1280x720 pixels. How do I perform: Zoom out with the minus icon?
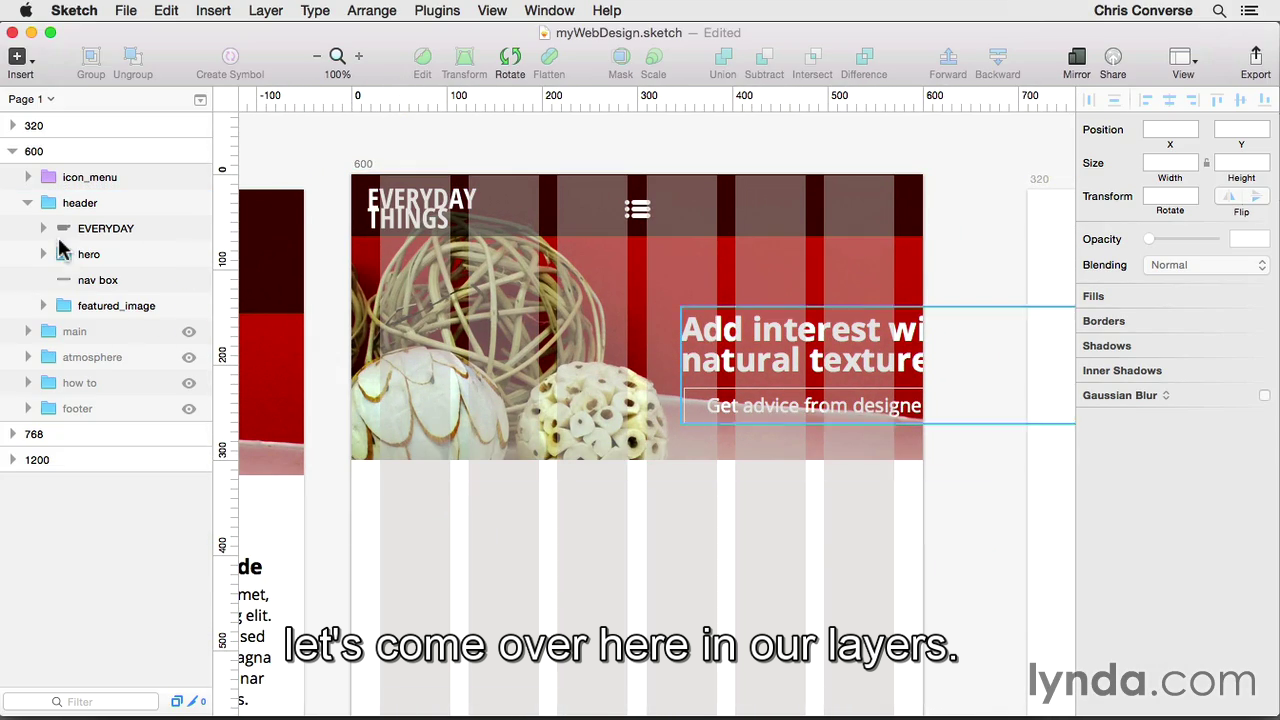tap(317, 57)
